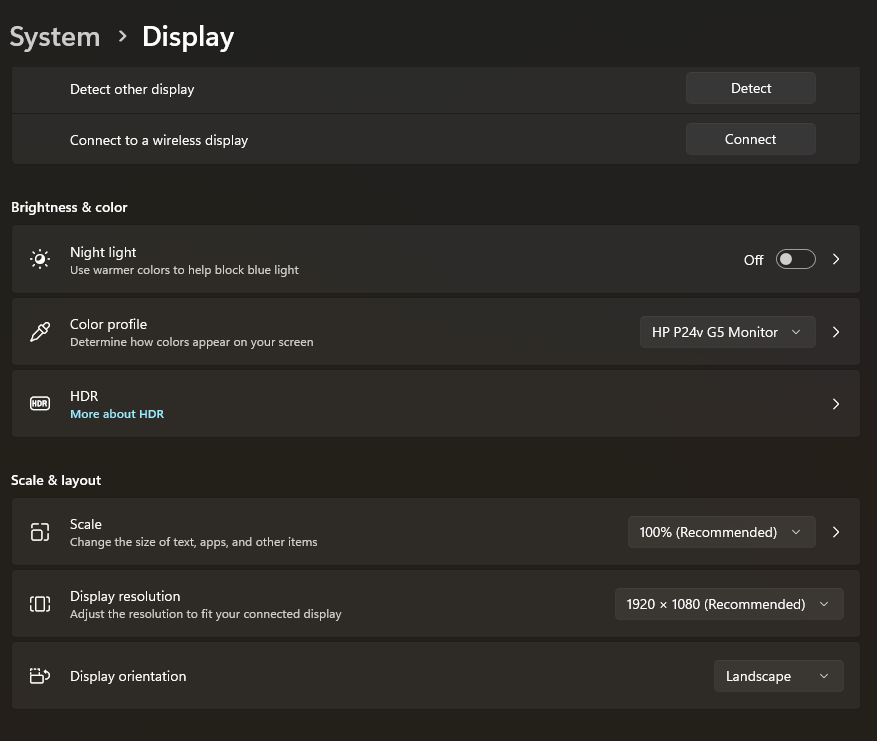Click the Display breadcrumb title
The width and height of the screenshot is (877, 741).
pyautogui.click(x=188, y=37)
